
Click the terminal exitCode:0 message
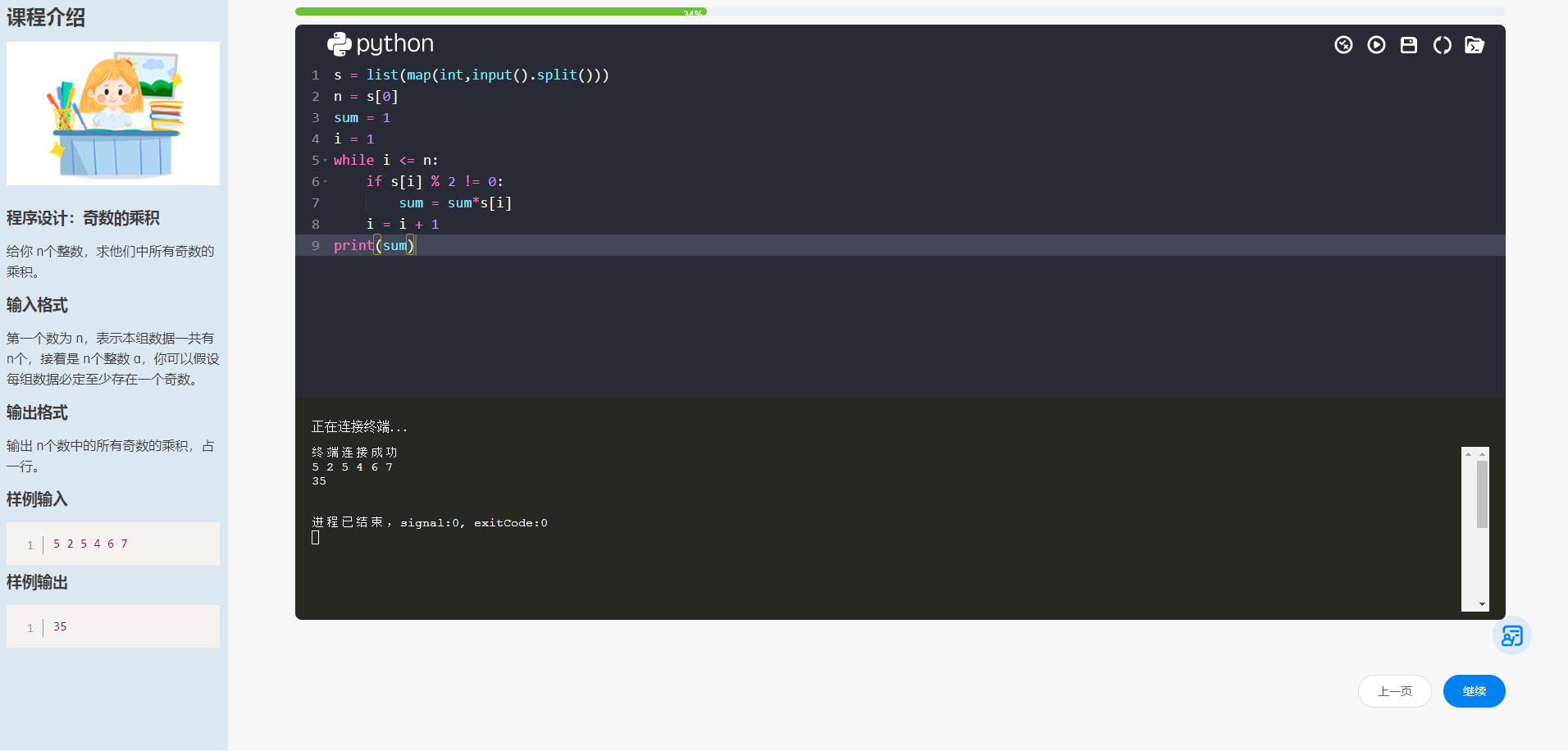429,522
